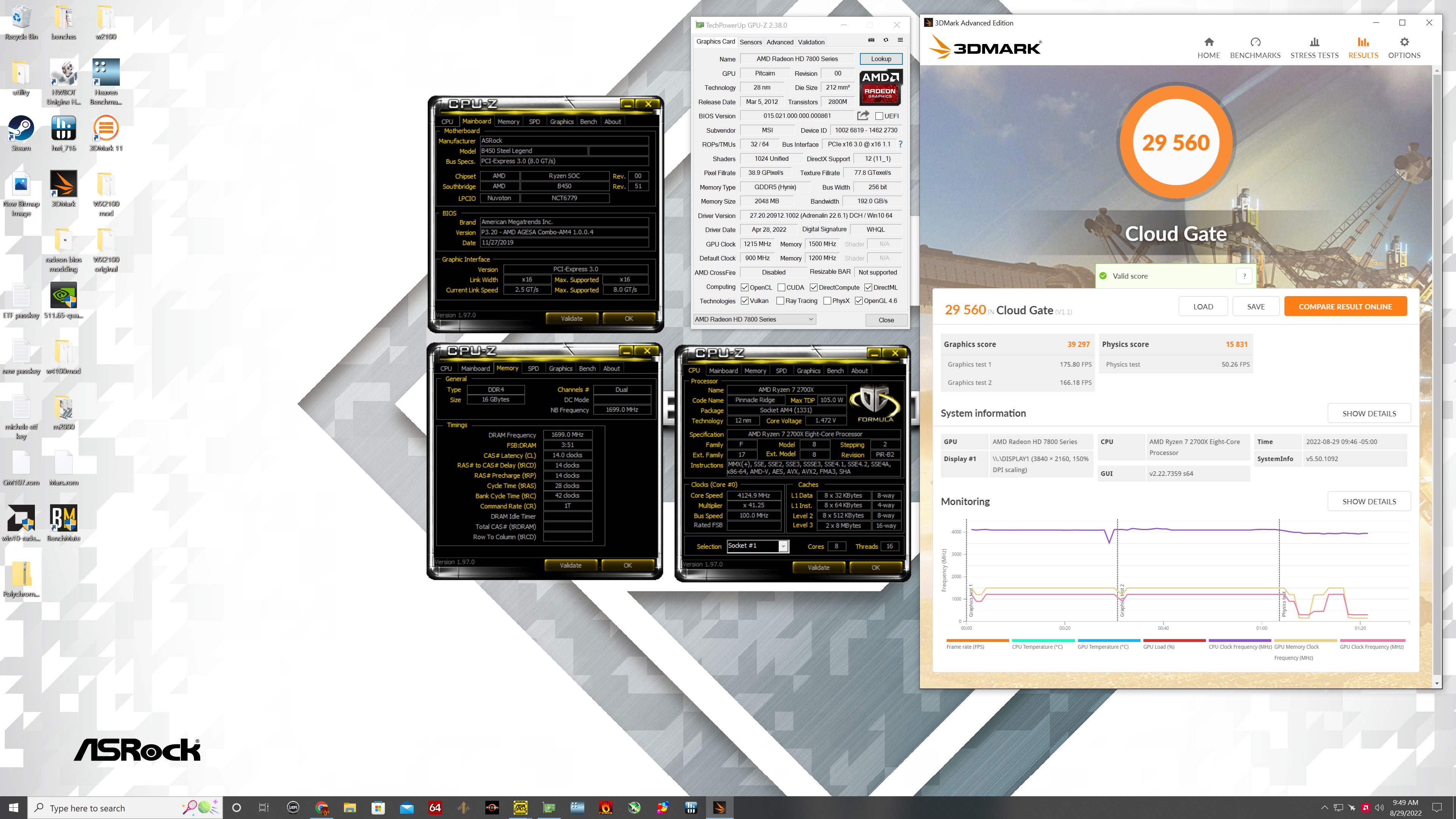Screen dimensions: 1456x819
Task: Toggle CUDA checkbox in GPU-Z
Action: [x=781, y=287]
